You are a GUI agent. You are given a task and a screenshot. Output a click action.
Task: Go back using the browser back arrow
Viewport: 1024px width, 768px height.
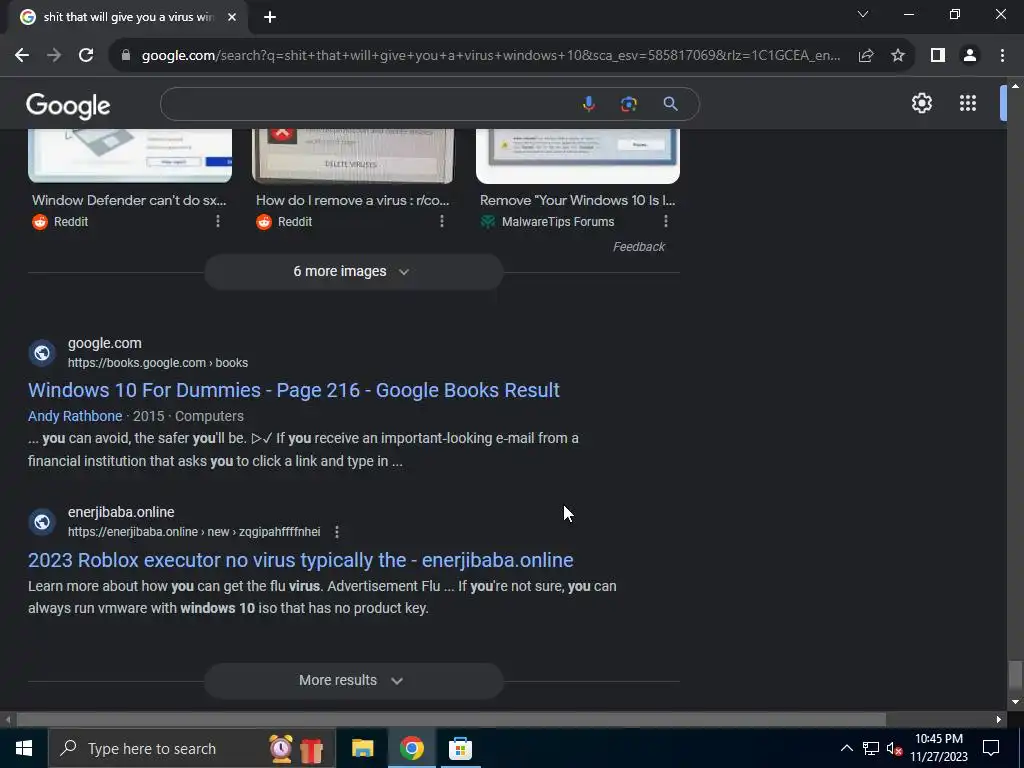pyautogui.click(x=22, y=56)
